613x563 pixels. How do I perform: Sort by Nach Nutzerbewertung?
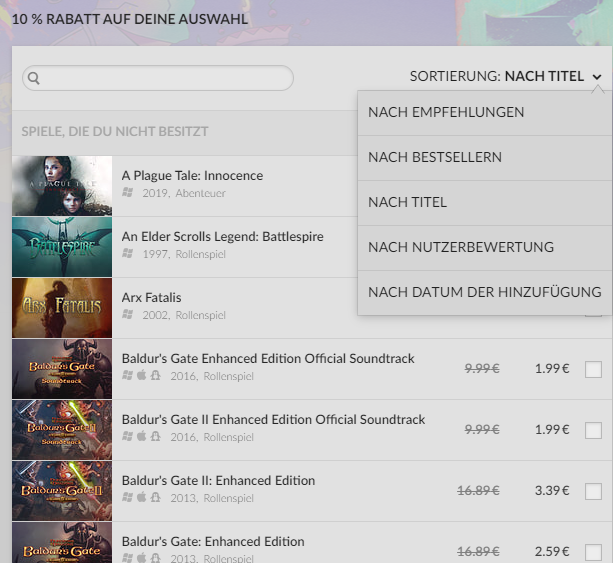485,247
